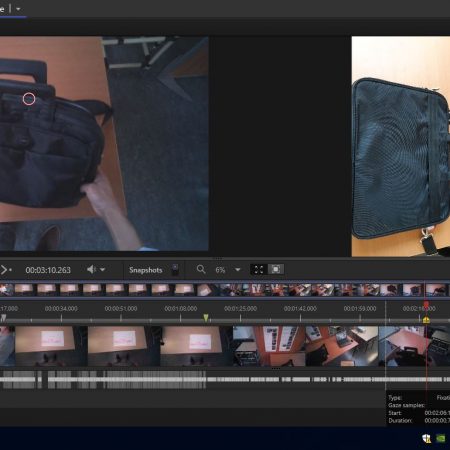
Task: Mute audio with the speaker icon
Action: 91,269
